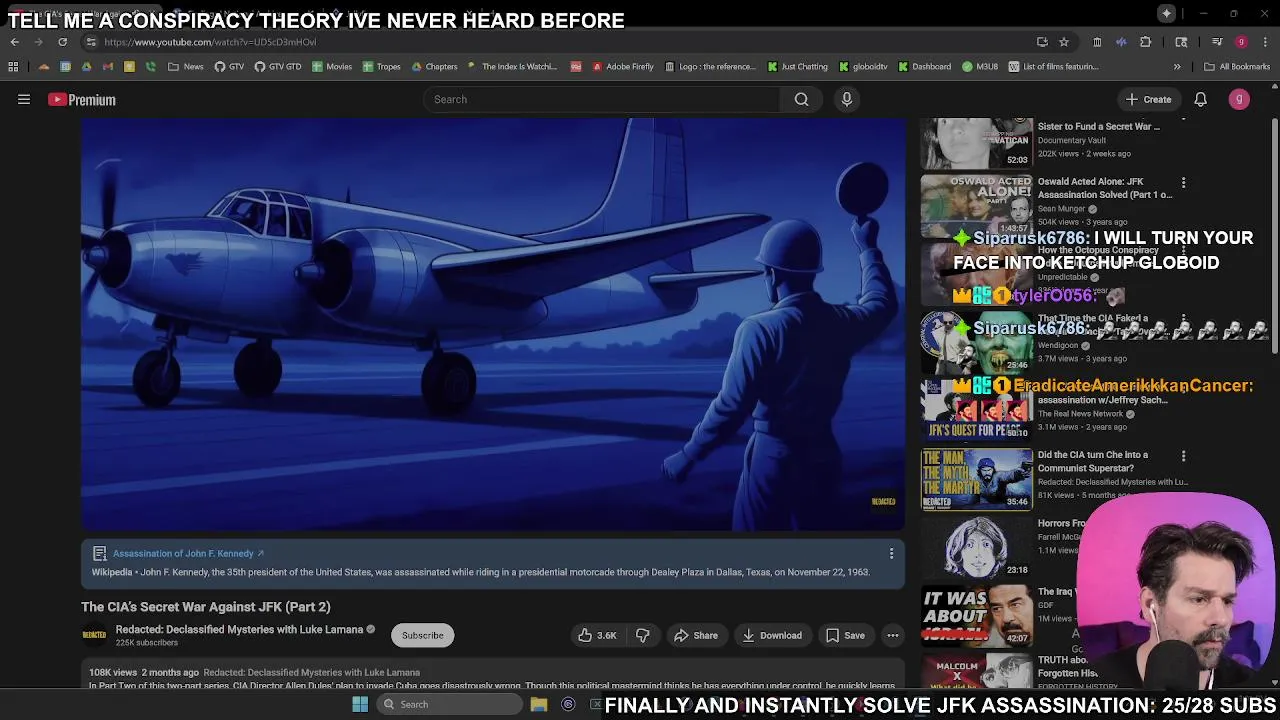
Task: Open It Was About Israel thumbnail
Action: 976,615
